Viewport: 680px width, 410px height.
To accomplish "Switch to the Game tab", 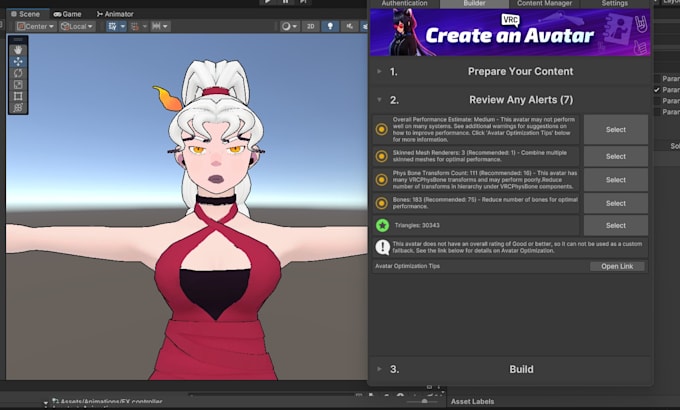I will pyautogui.click(x=68, y=14).
